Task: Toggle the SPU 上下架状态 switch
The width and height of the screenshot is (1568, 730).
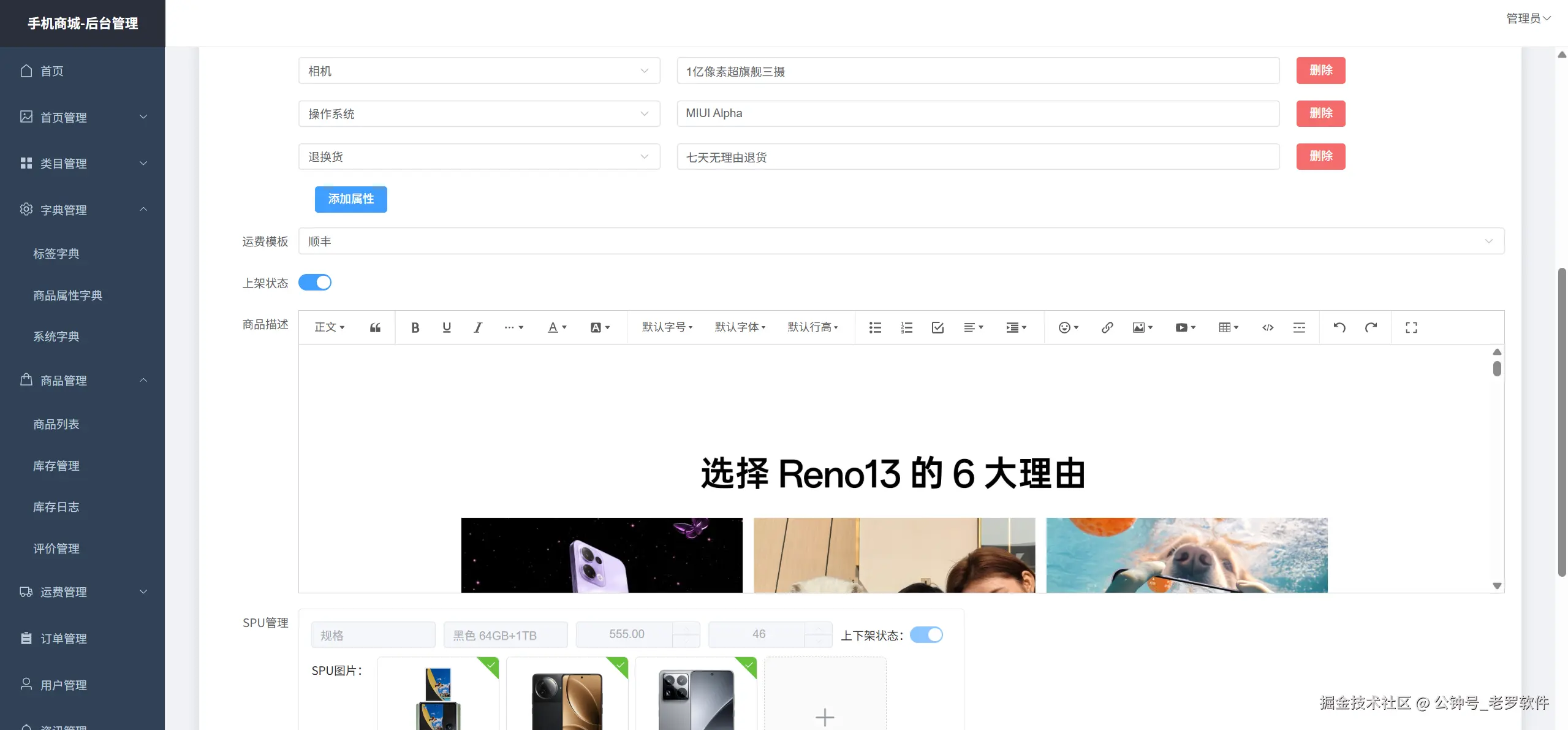Action: point(926,635)
